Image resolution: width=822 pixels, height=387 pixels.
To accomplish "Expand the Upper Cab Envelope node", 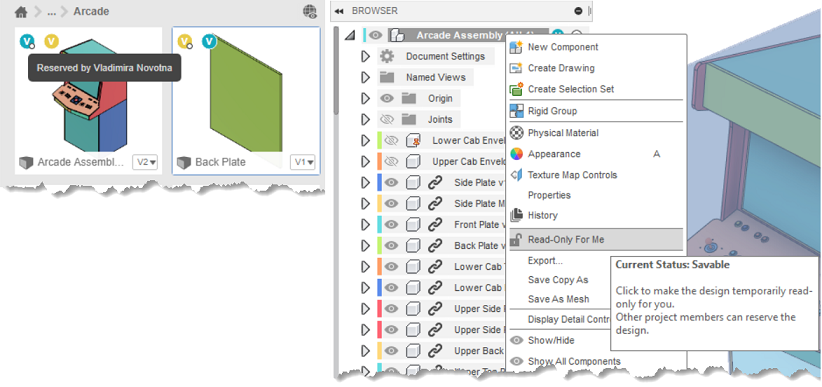I will (x=366, y=162).
